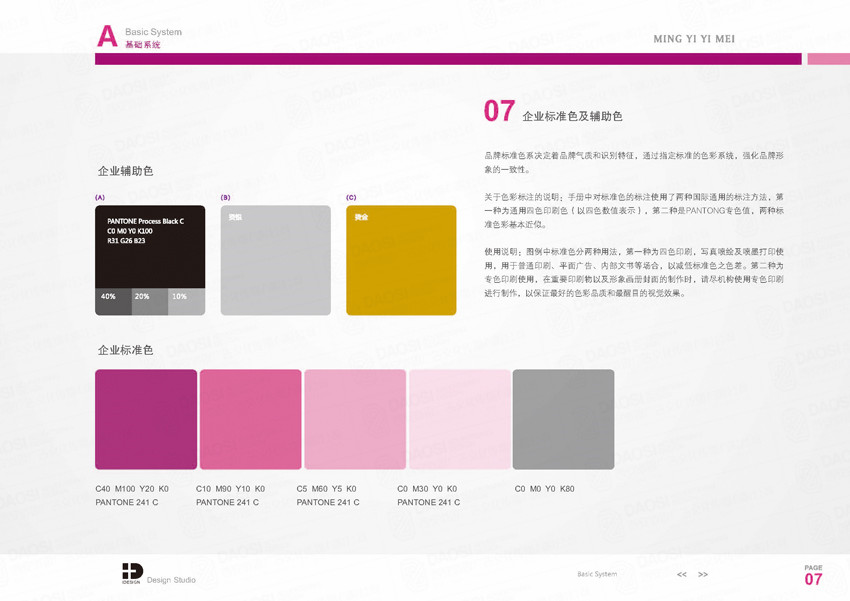
Task: Choose the 10% black tint swatch
Action: (x=186, y=302)
